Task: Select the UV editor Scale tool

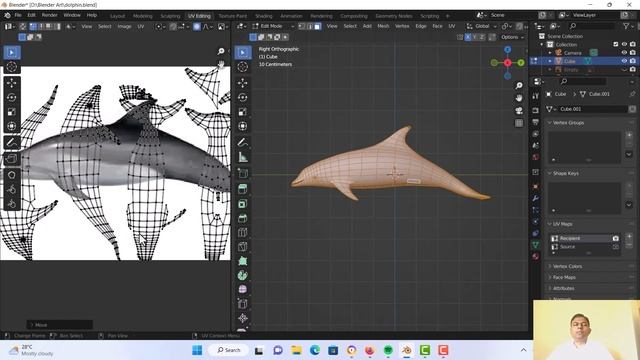Action: tap(12, 112)
